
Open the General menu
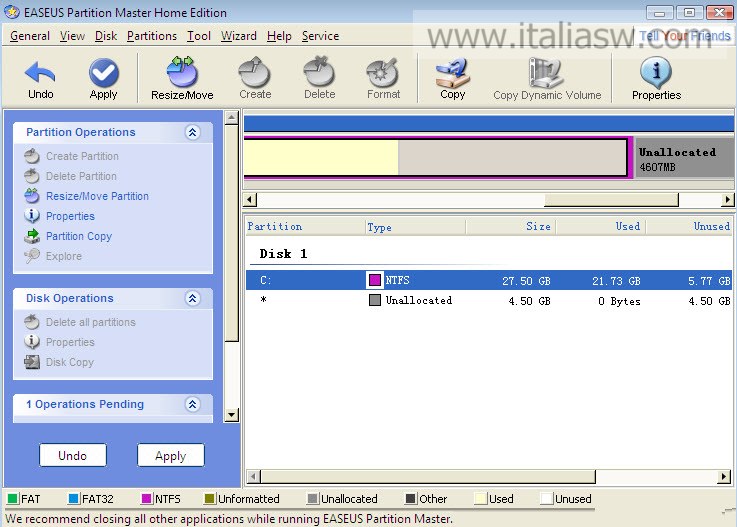coord(30,36)
